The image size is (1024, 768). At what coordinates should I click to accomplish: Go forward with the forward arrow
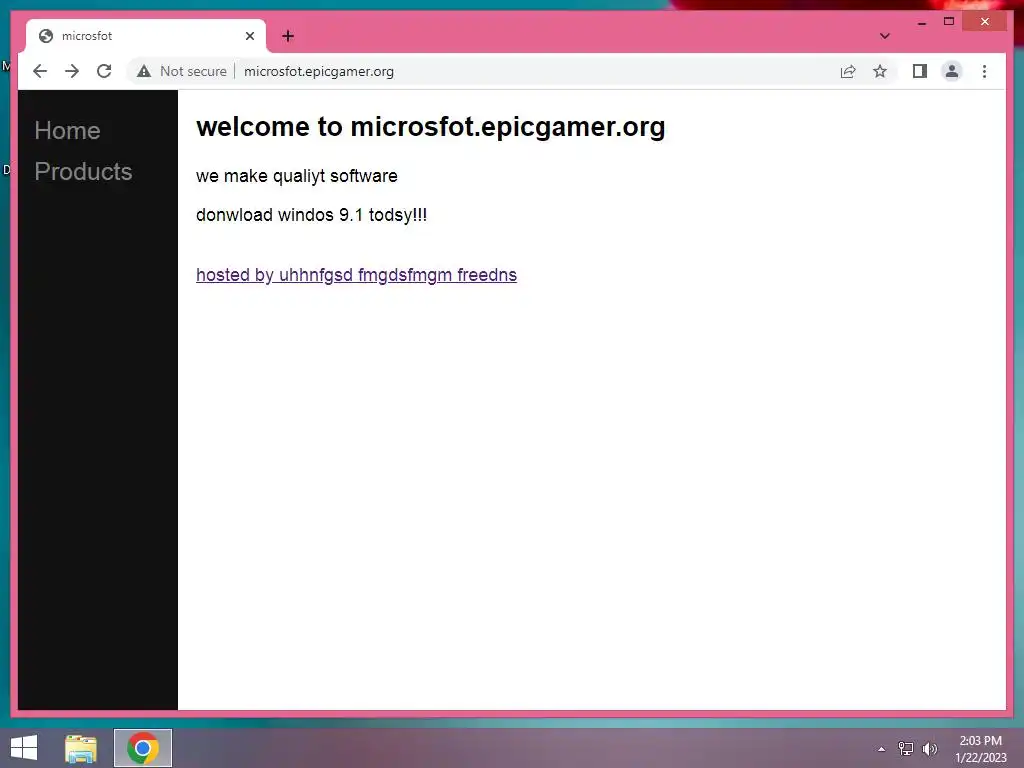tap(72, 71)
